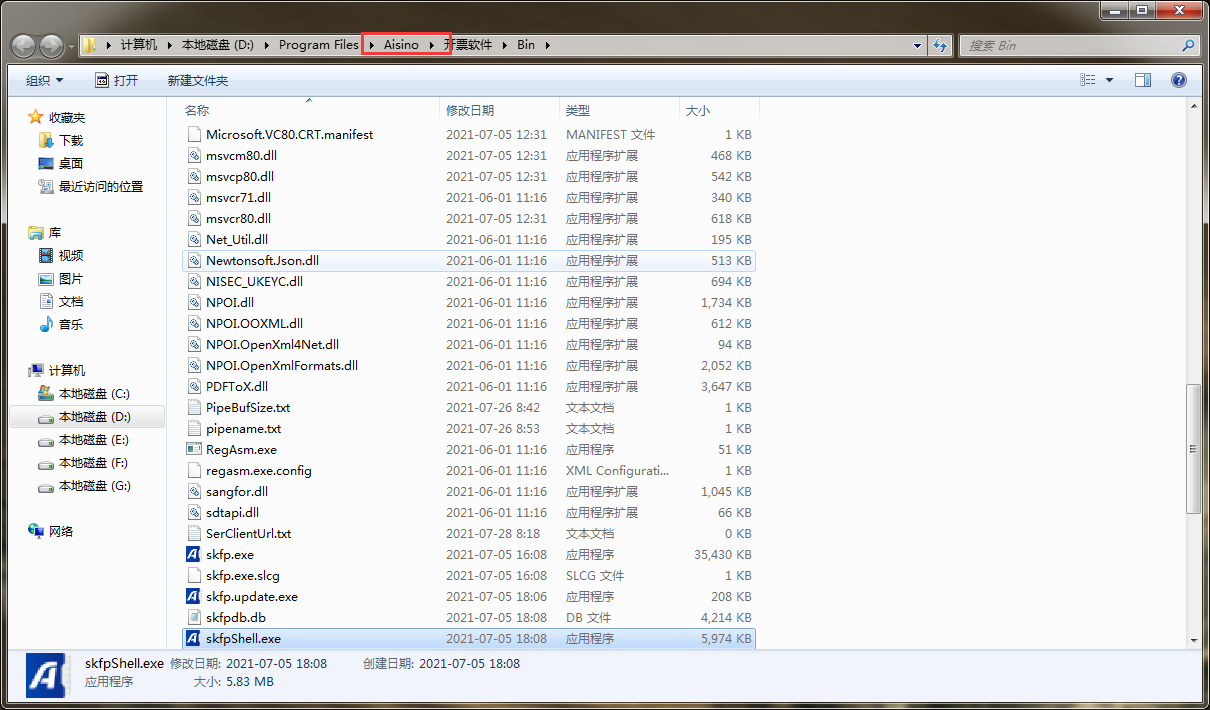Click the back navigation arrow
Viewport: 1210px width, 710px height.
[24, 45]
